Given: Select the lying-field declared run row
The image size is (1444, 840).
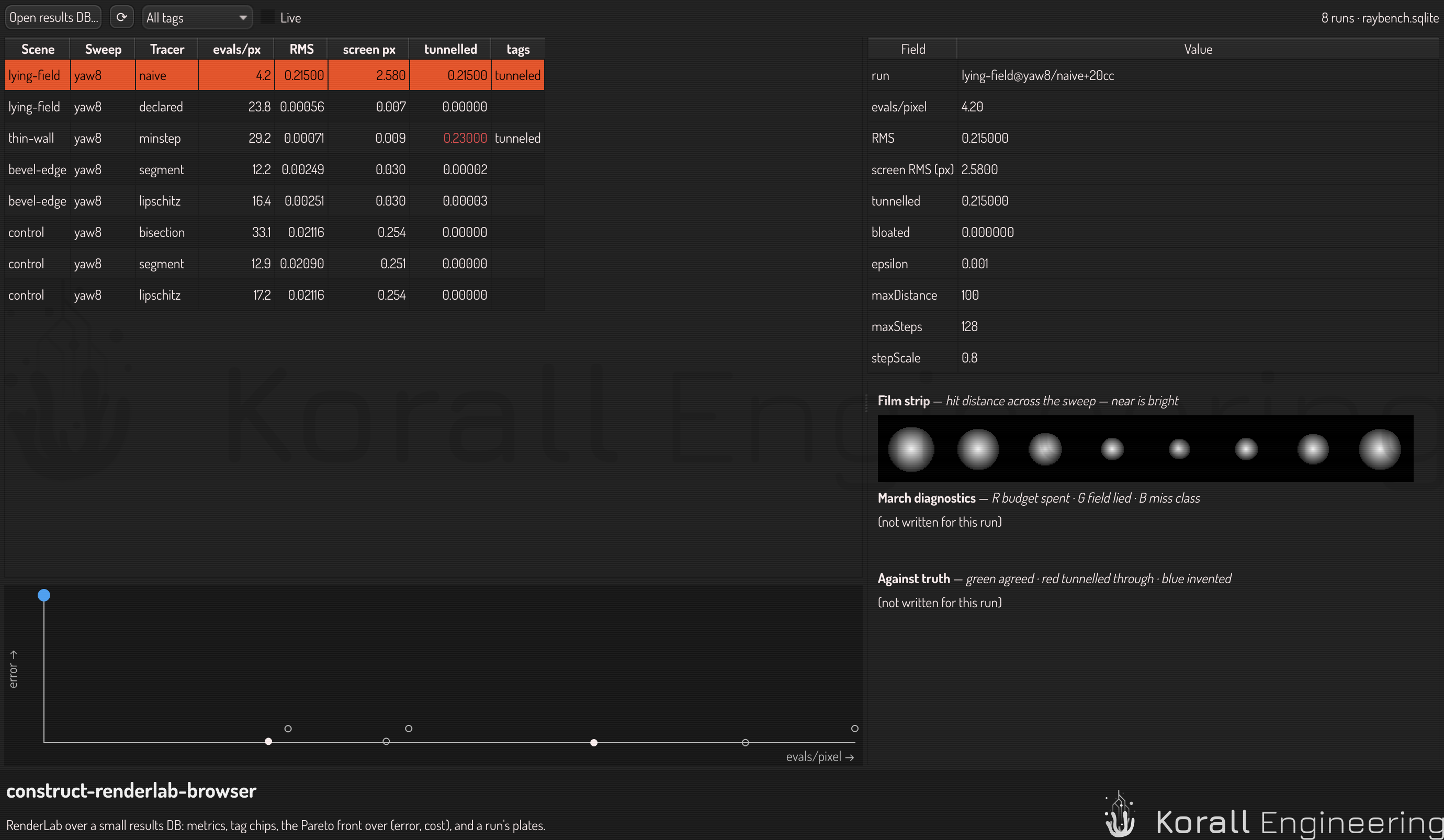Looking at the screenshot, I should click(x=275, y=107).
